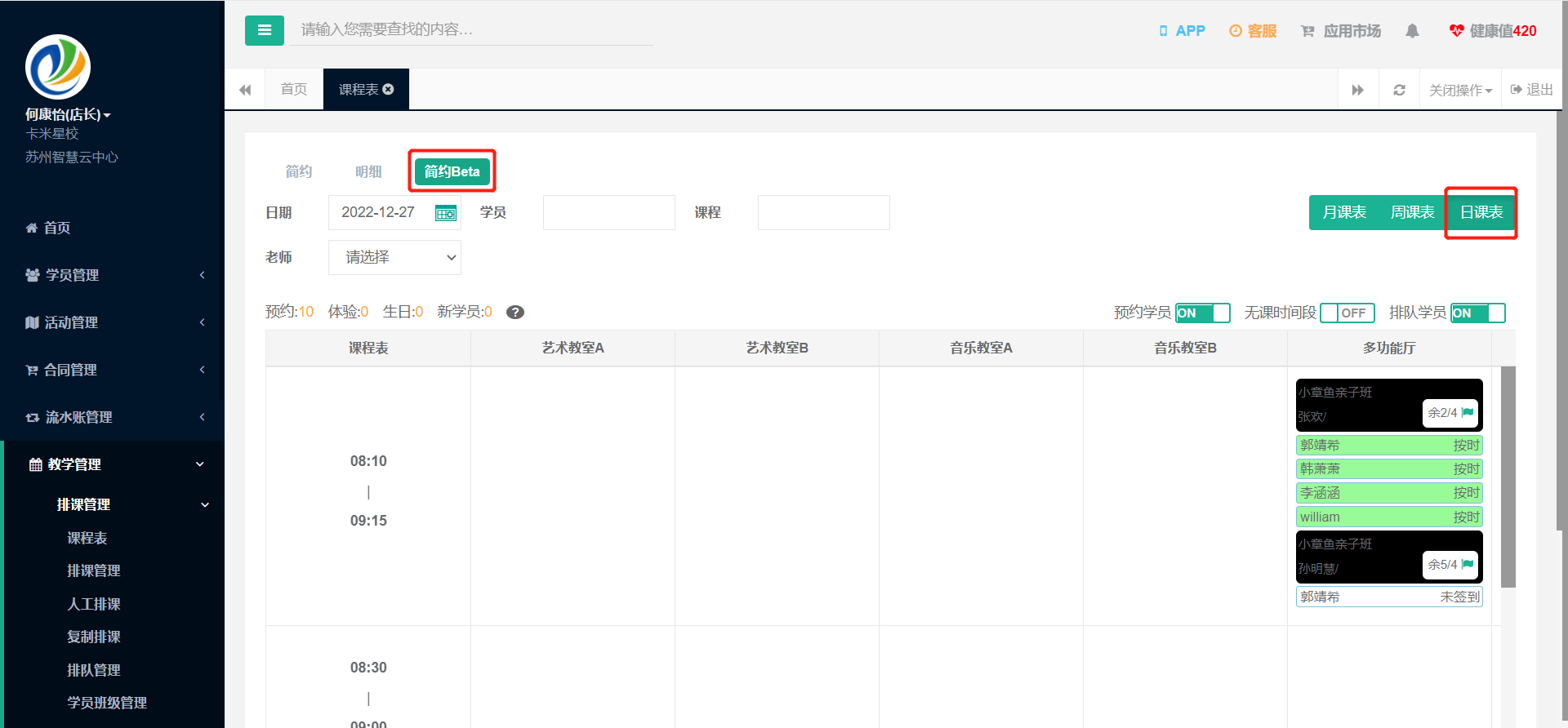Screen dimensions: 1568x728
Task: Click the schedule table vertical scrollbar
Action: (x=1508, y=477)
